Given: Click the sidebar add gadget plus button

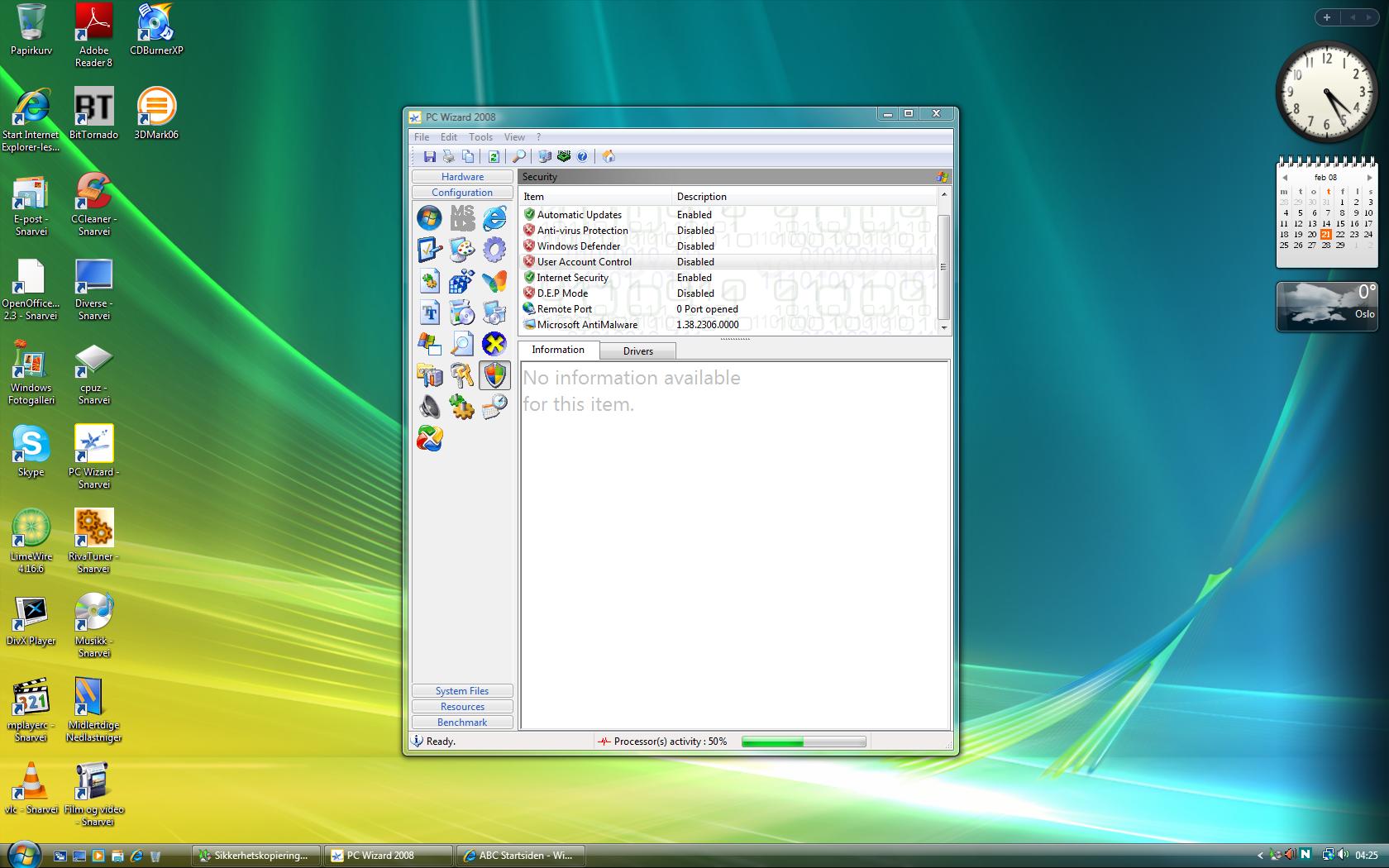Looking at the screenshot, I should click(x=1326, y=17).
